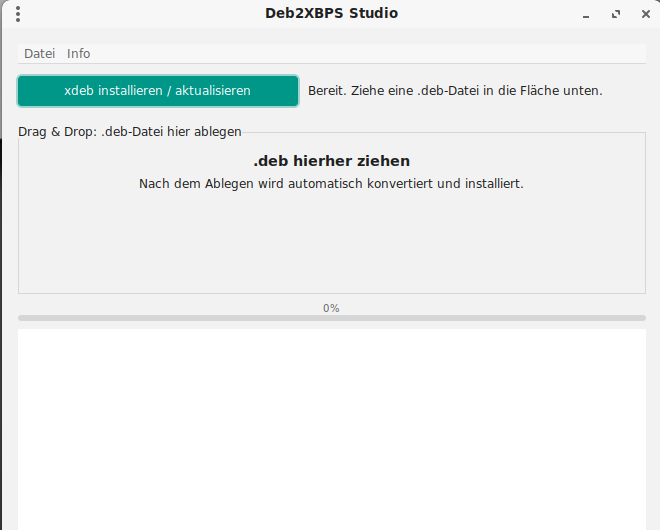Click the 'Bereit' status message text
The height and width of the screenshot is (530, 660).
(455, 91)
